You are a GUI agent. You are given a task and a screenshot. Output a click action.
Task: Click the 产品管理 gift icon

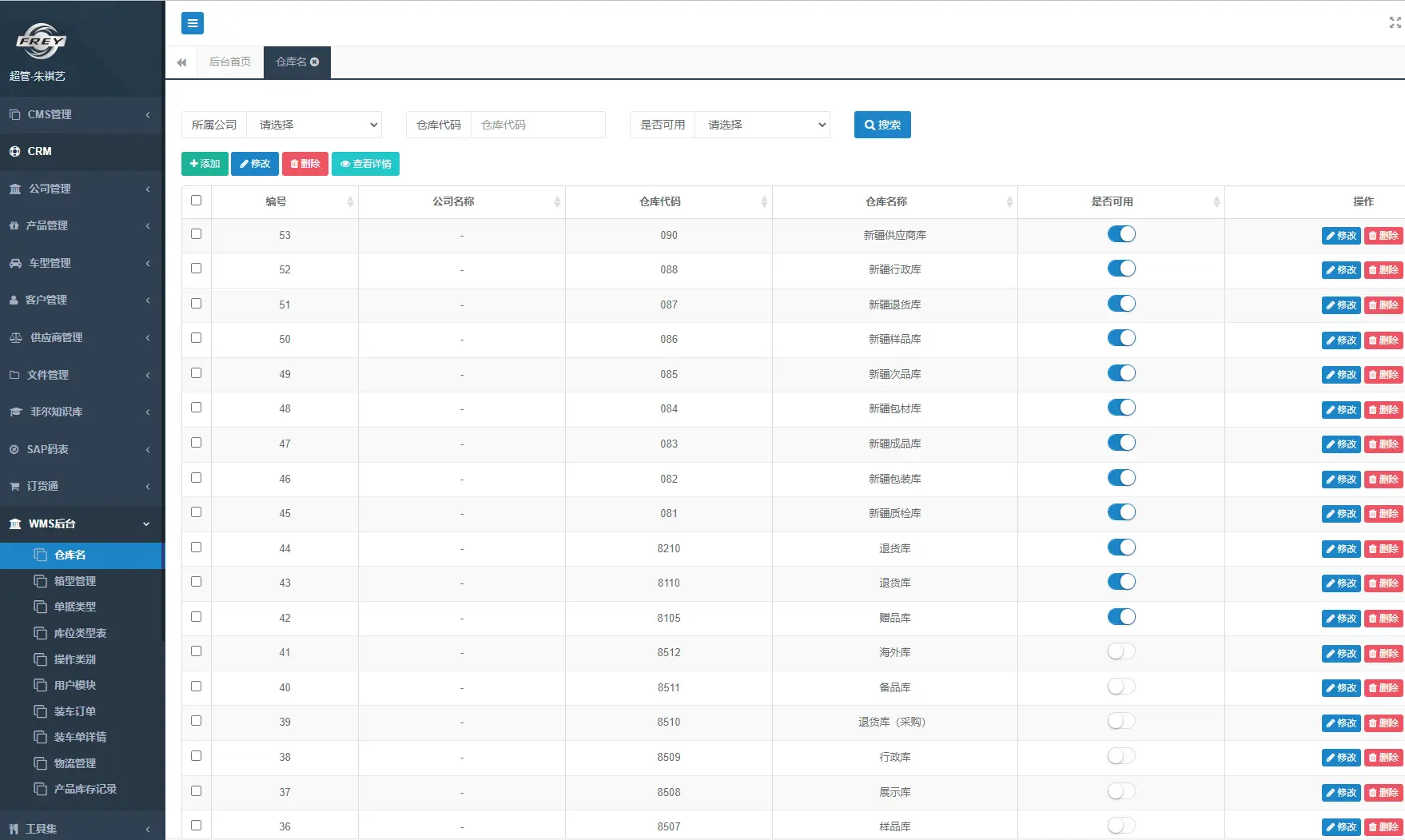(14, 225)
